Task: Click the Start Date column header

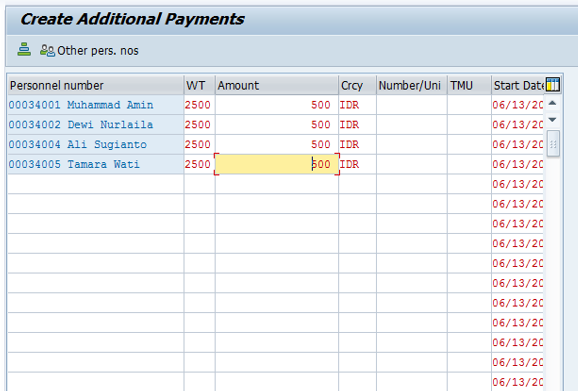Action: 518,85
